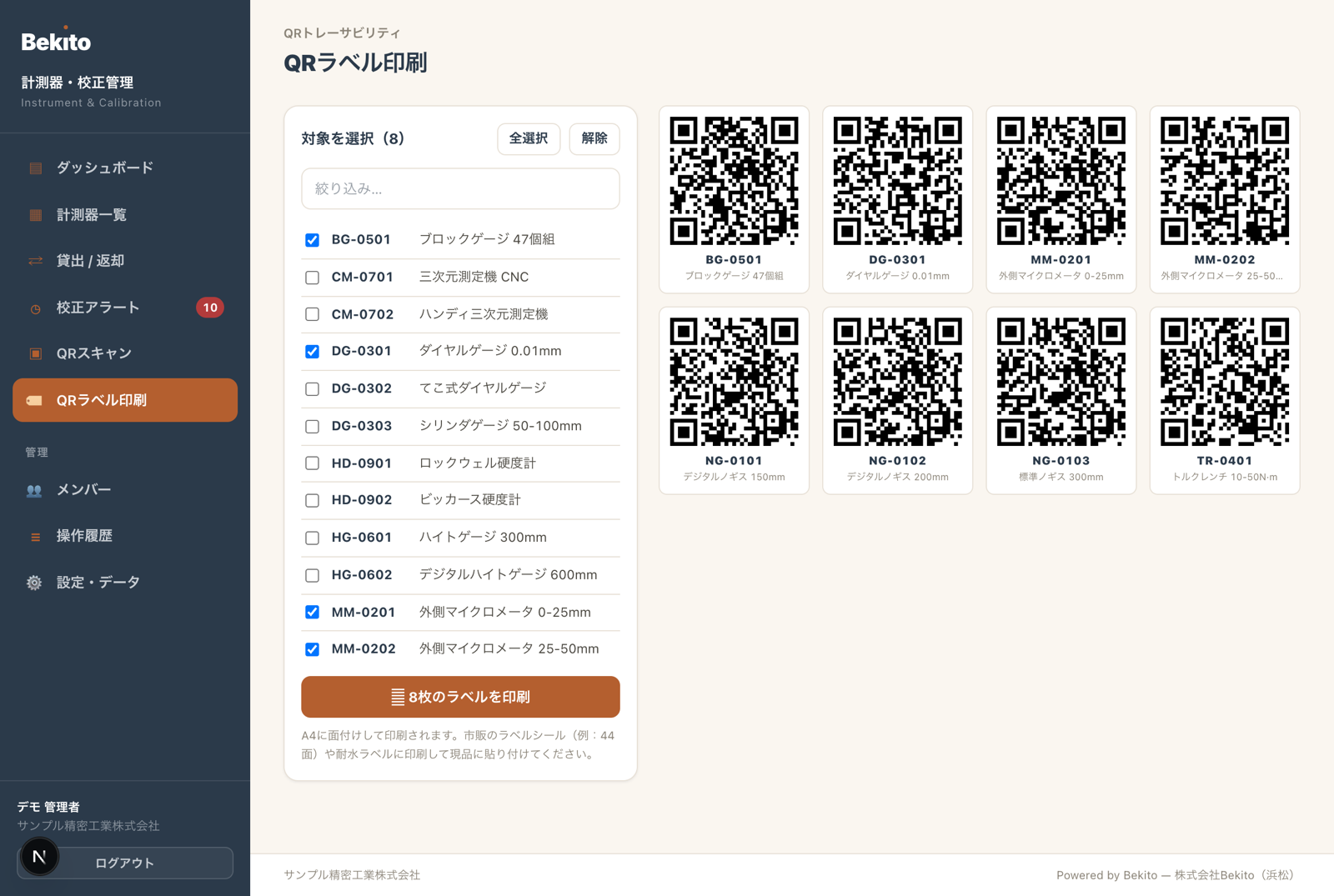The width and height of the screenshot is (1334, 896).
Task: Click the text 三次元測定機 CNC
Action: click(x=474, y=278)
